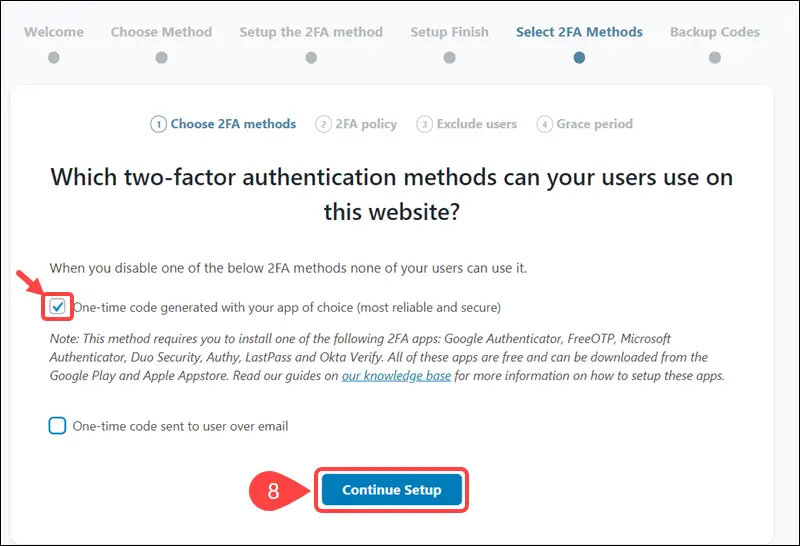Viewport: 800px width, 546px height.
Task: Open the Exclude users sub-step
Action: tap(477, 124)
